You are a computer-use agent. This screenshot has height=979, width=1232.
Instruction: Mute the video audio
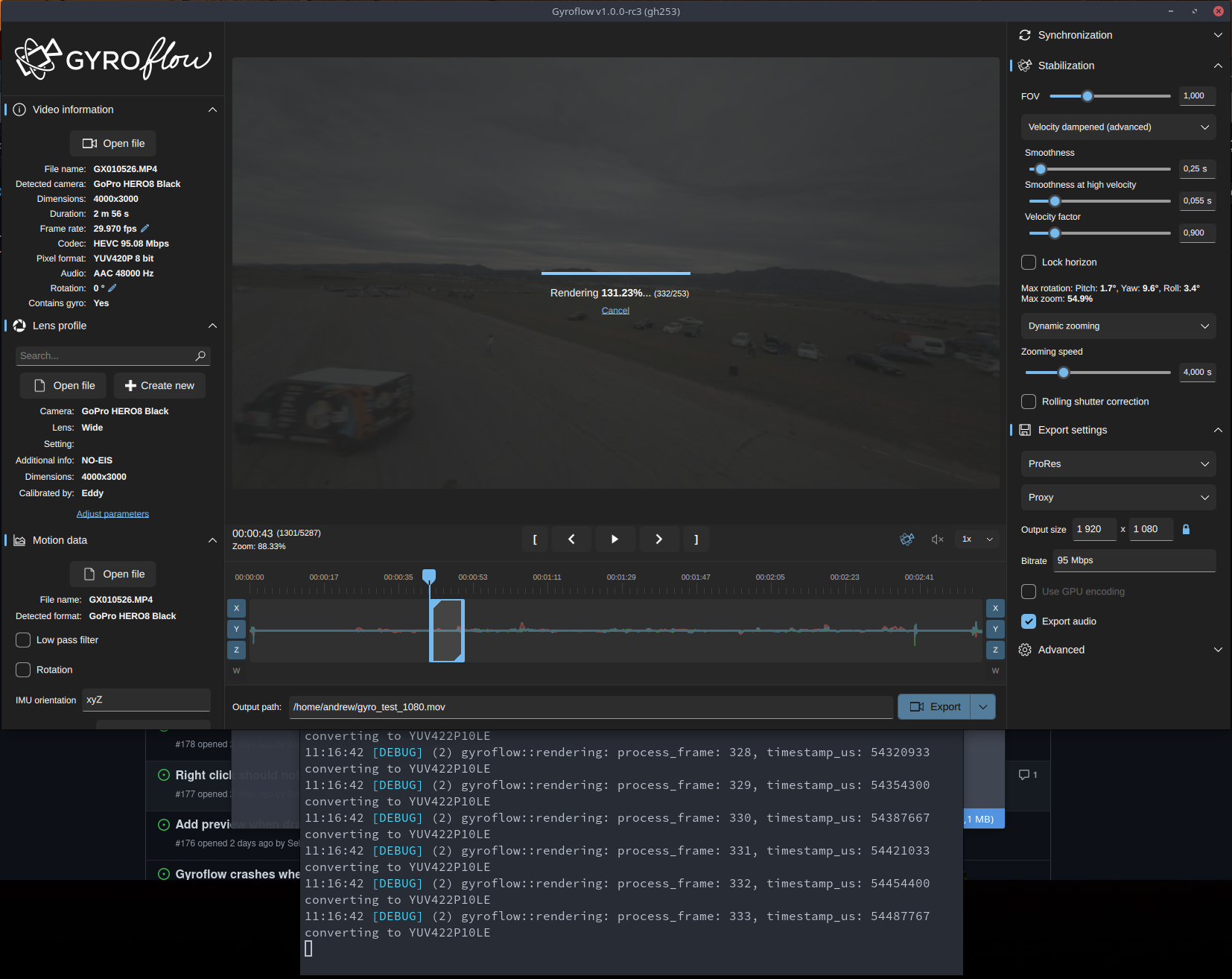[938, 539]
